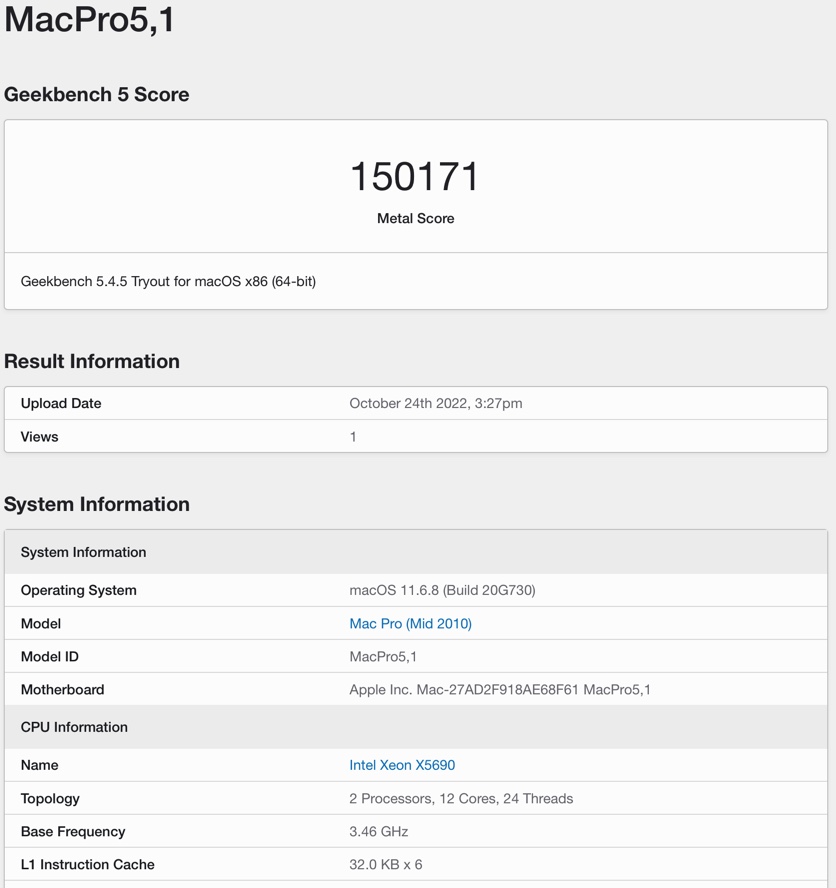Click the Motherboard label
This screenshot has width=836, height=888.
pyautogui.click(x=62, y=689)
